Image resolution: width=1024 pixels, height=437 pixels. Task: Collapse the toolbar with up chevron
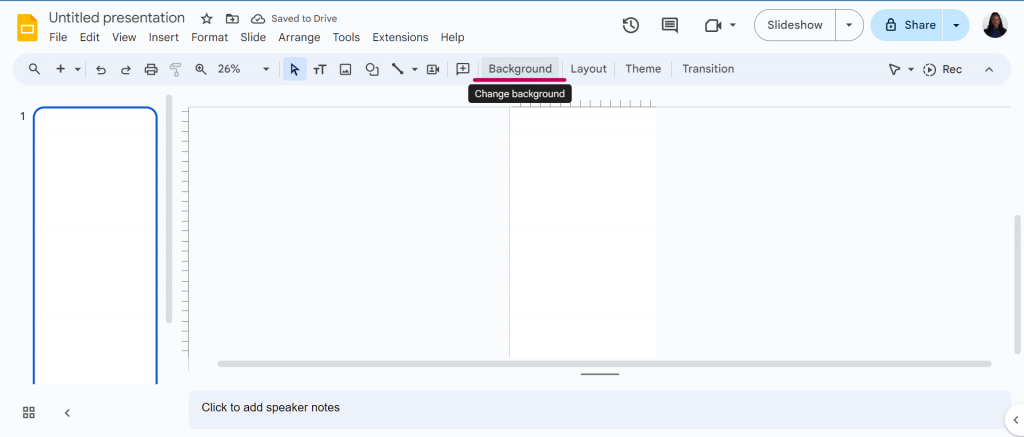point(989,69)
